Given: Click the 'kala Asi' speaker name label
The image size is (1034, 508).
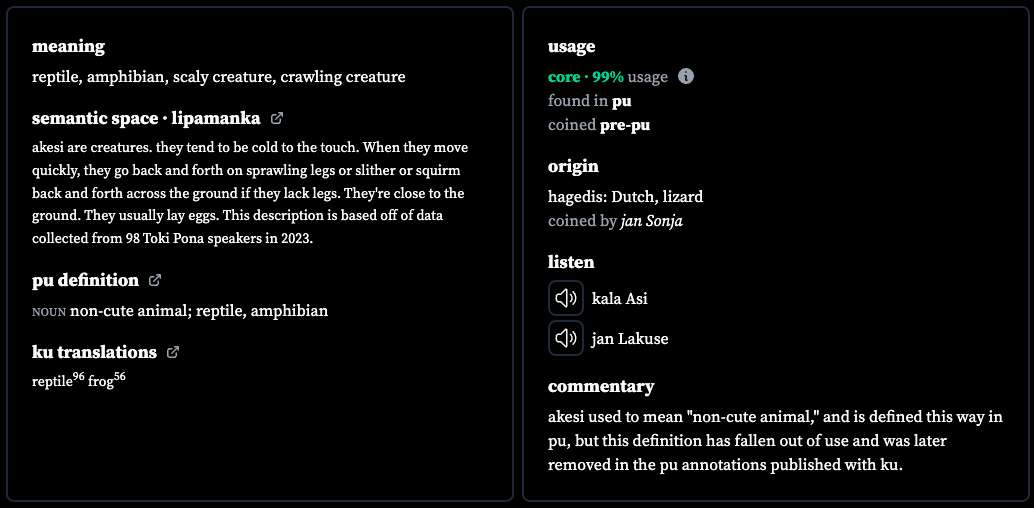Looking at the screenshot, I should [x=620, y=299].
